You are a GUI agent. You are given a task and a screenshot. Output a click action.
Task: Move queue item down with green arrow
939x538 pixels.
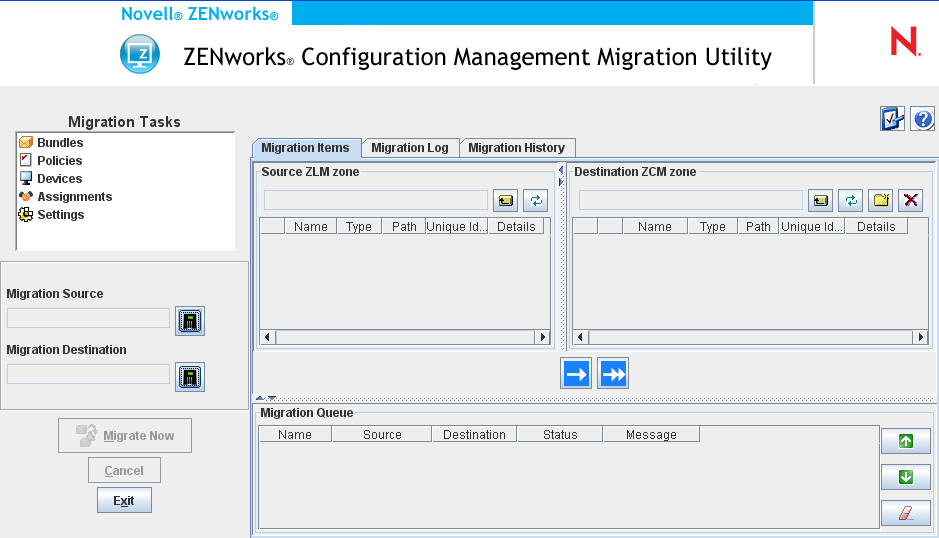pos(906,477)
